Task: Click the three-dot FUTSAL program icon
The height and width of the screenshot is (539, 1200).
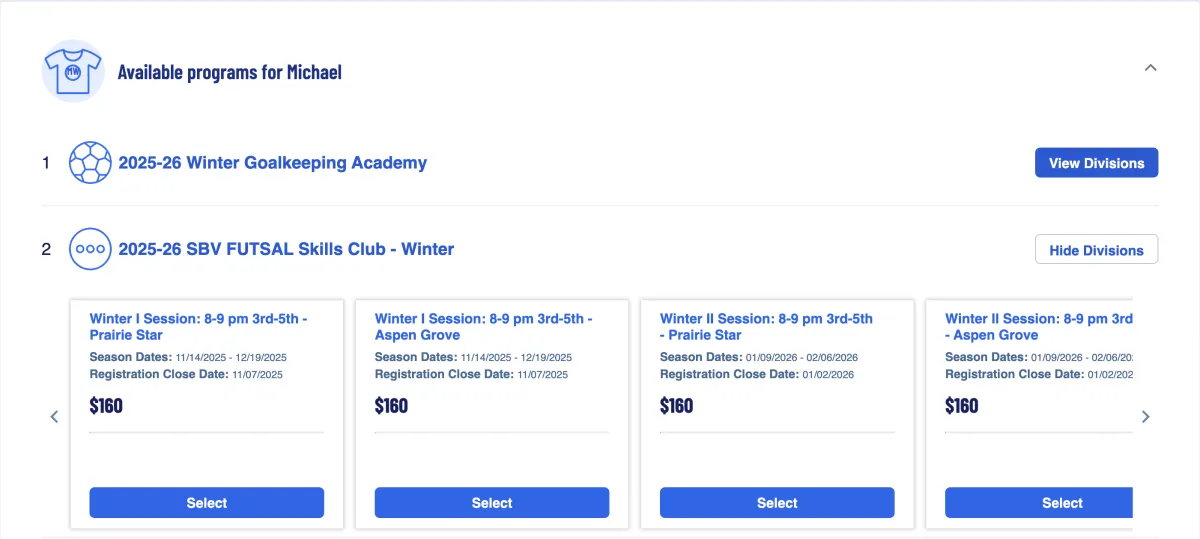Action: tap(90, 249)
